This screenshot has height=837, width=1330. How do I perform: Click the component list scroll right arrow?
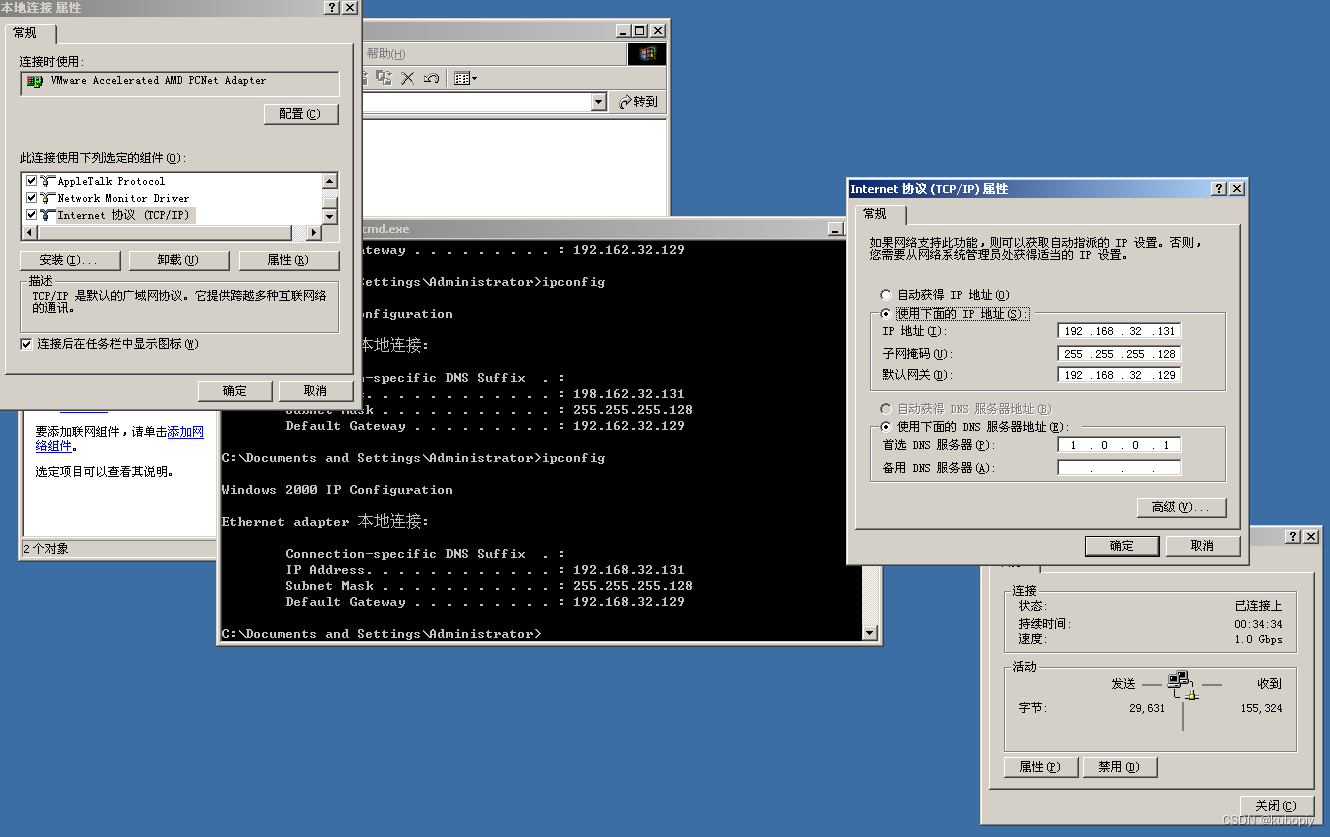(x=313, y=233)
